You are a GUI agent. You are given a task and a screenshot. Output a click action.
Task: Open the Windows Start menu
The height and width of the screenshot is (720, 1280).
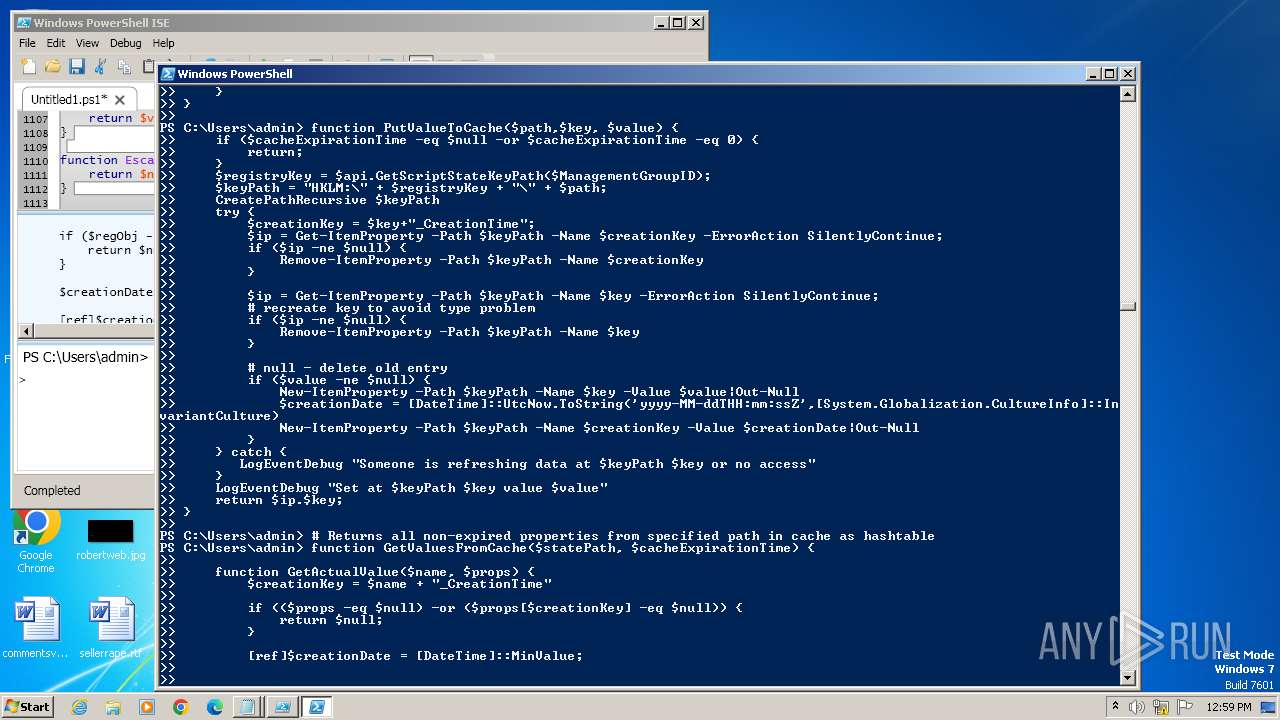(x=27, y=706)
